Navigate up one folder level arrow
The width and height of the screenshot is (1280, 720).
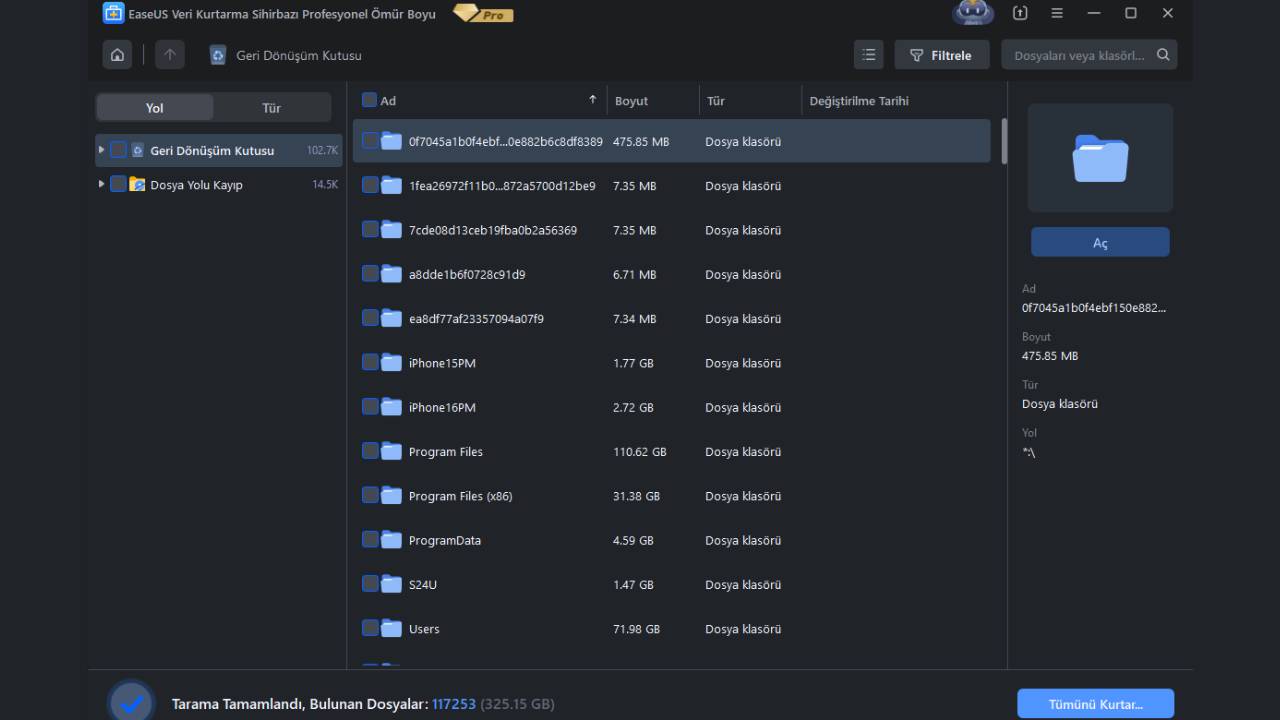pyautogui.click(x=169, y=55)
